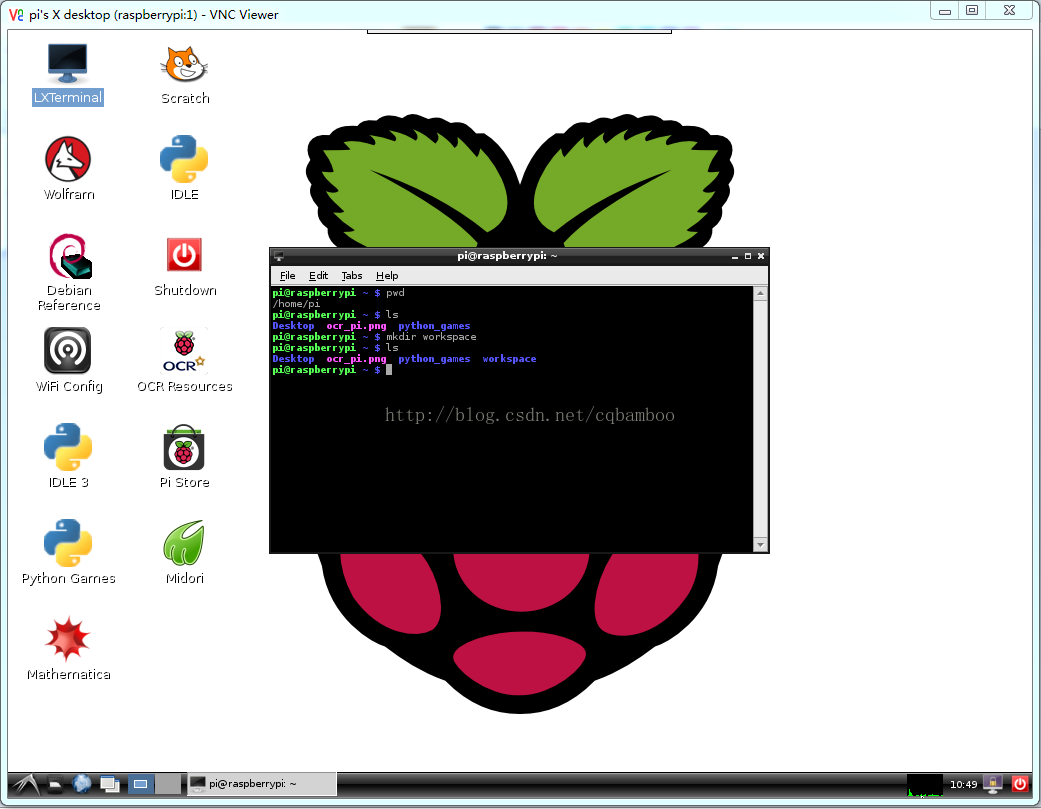Open the Pi Store icon

184,457
